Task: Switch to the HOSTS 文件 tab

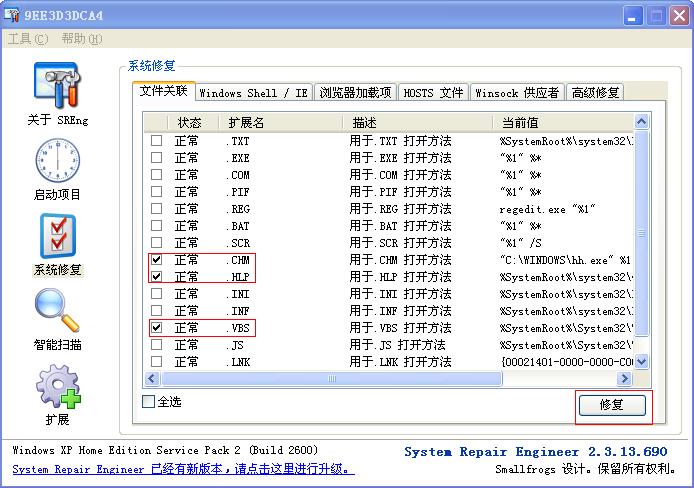Action: tap(433, 93)
